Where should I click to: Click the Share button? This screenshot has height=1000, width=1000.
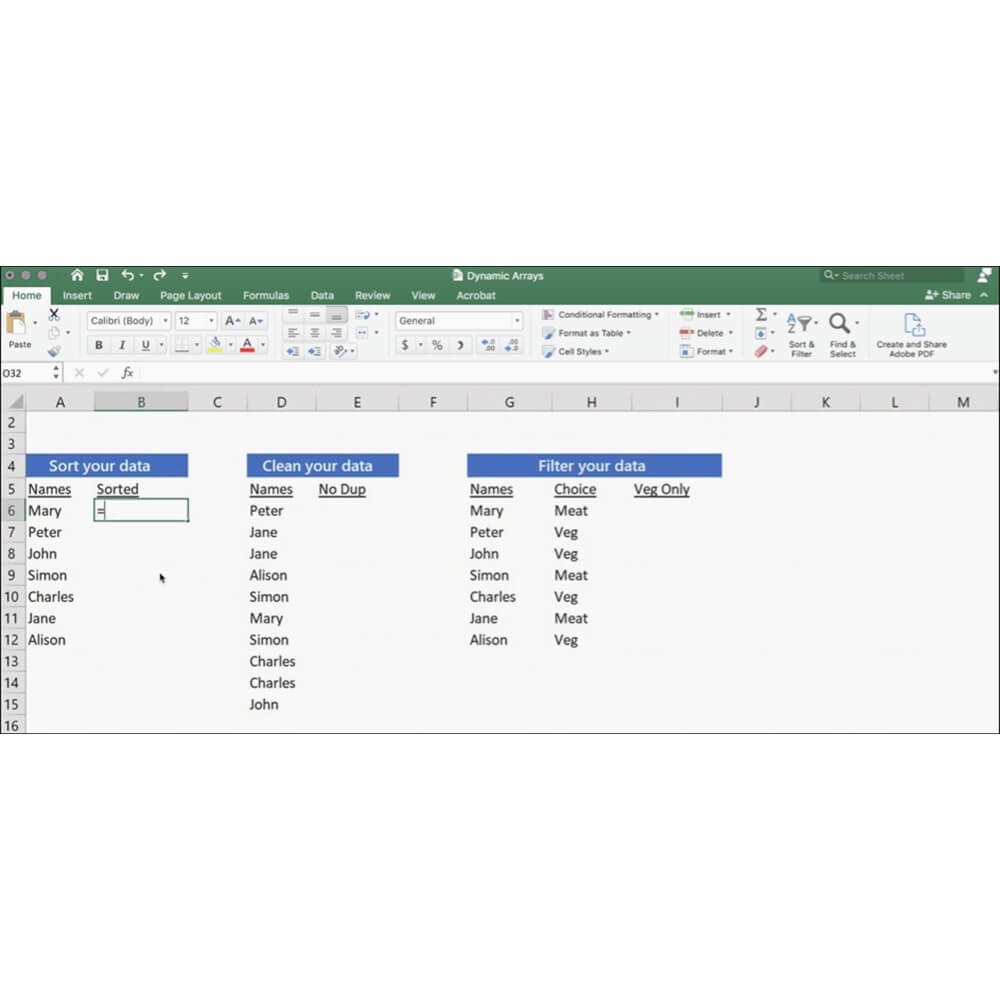coord(949,295)
